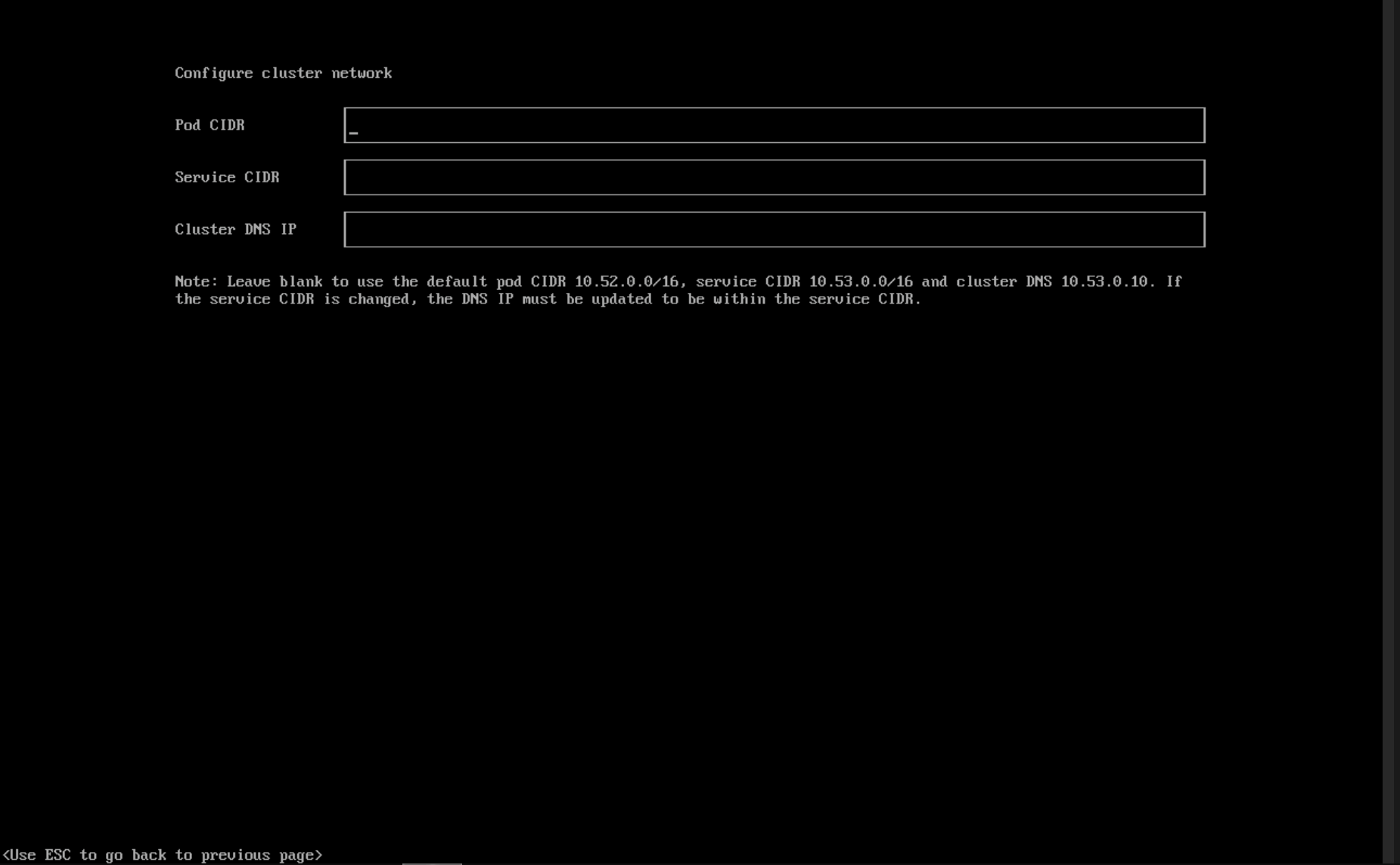
Task: Click the 'Use ESC to go back' hint
Action: coord(163,854)
